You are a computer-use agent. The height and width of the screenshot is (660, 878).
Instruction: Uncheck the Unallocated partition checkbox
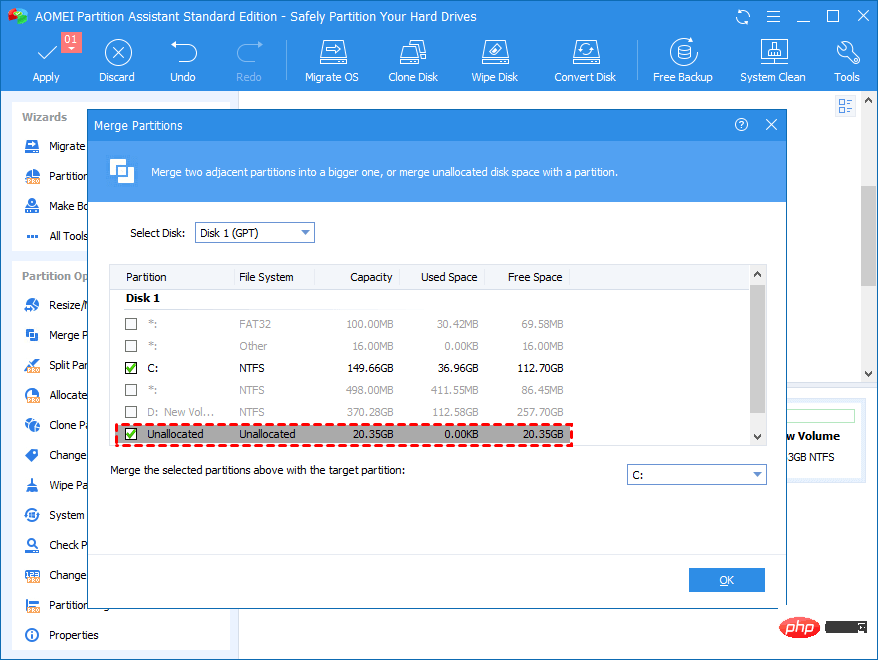131,434
